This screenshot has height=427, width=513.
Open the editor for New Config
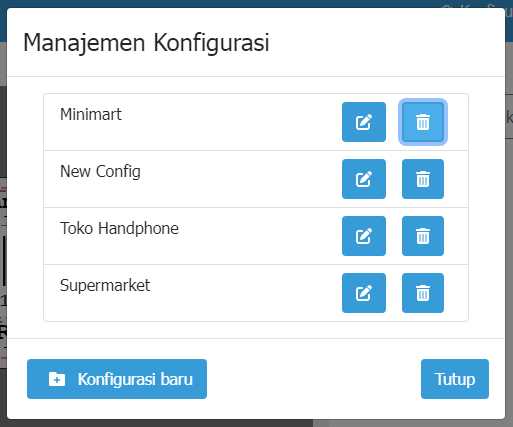(364, 179)
